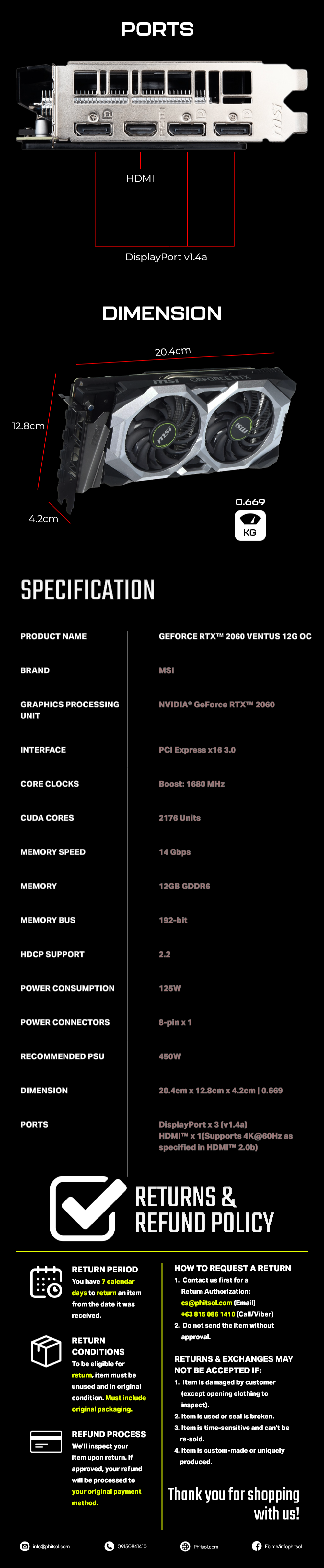Click the +63 815 086 1410 phone number
Viewport: 324px width, 1568px height.
point(208,1314)
